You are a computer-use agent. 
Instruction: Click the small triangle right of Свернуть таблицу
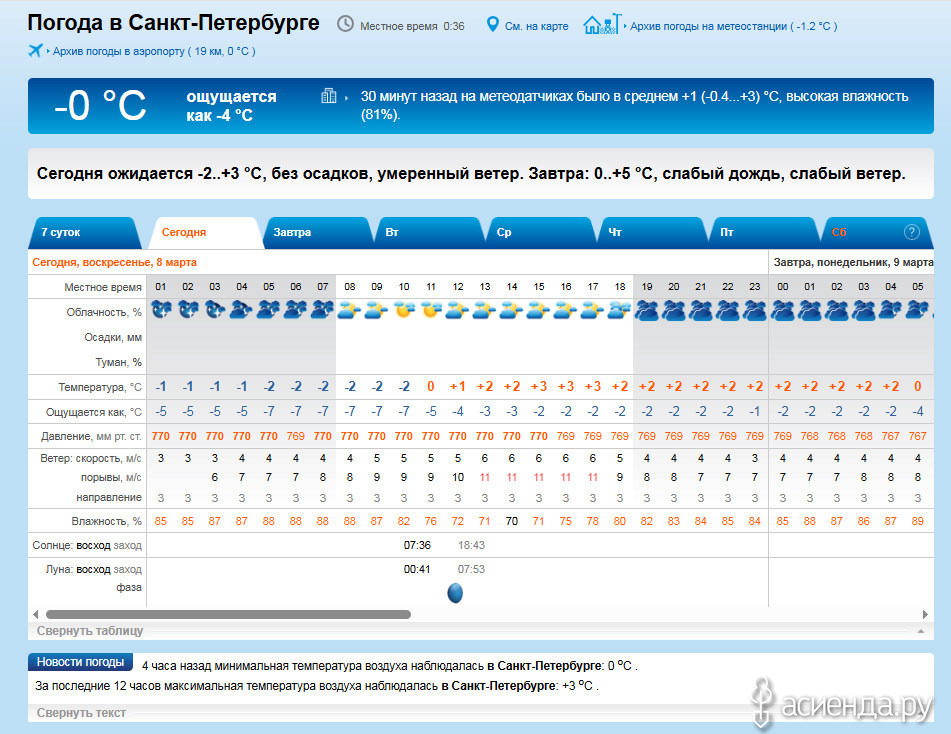pyautogui.click(x=919, y=632)
